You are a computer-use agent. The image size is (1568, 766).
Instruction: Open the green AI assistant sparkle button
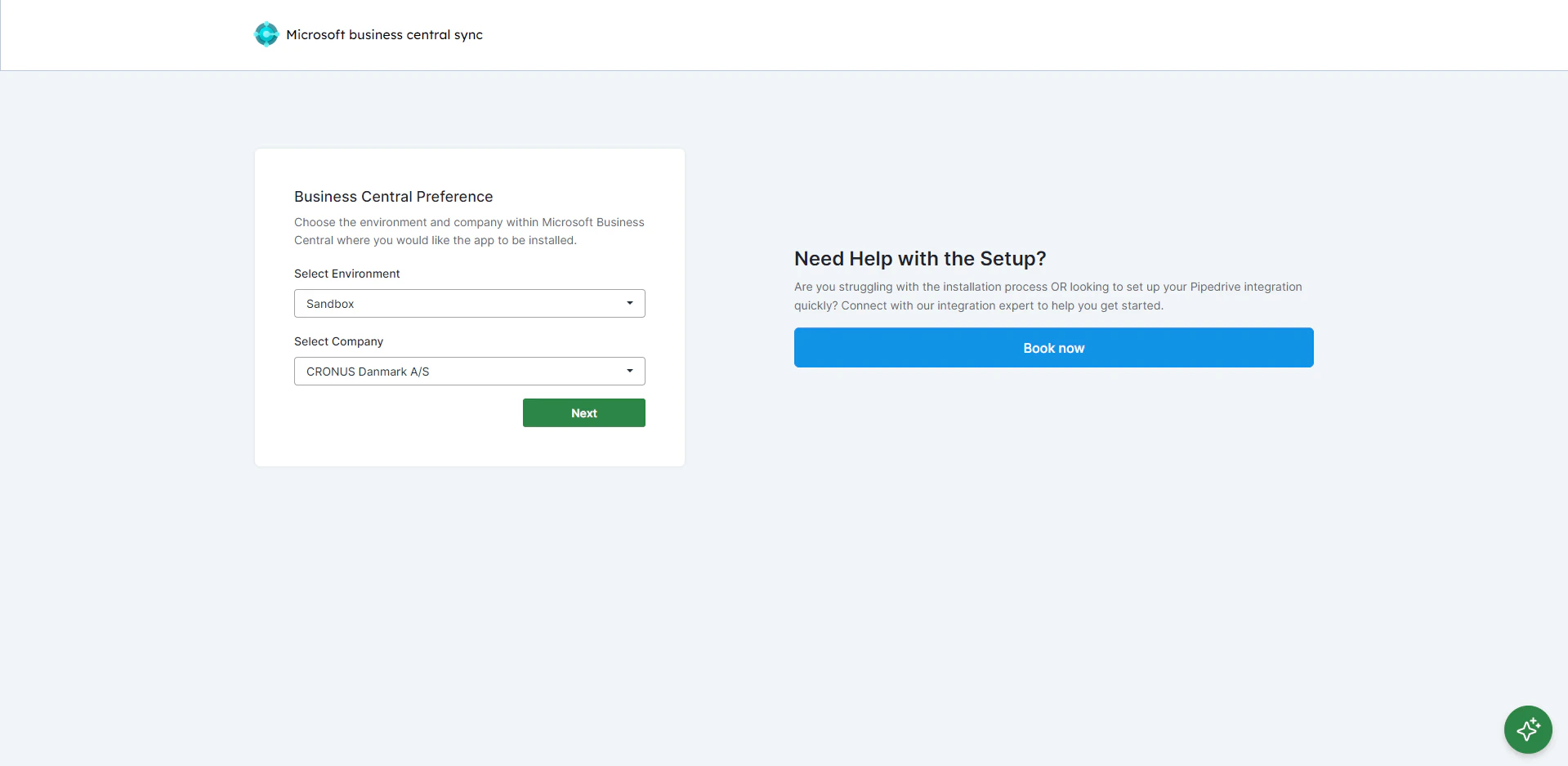point(1528,729)
